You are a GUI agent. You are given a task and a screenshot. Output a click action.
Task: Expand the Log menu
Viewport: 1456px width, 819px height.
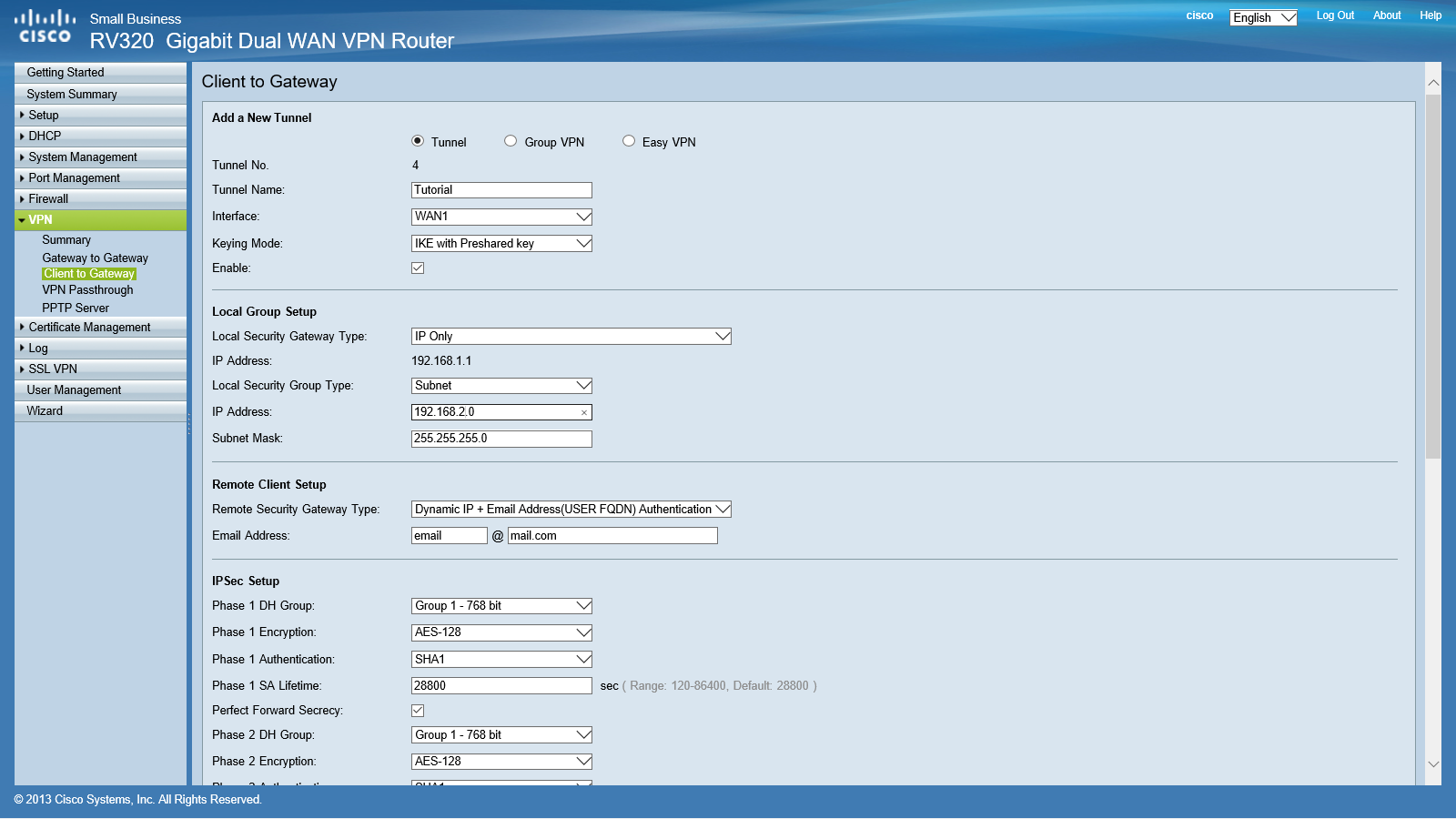pyautogui.click(x=100, y=349)
